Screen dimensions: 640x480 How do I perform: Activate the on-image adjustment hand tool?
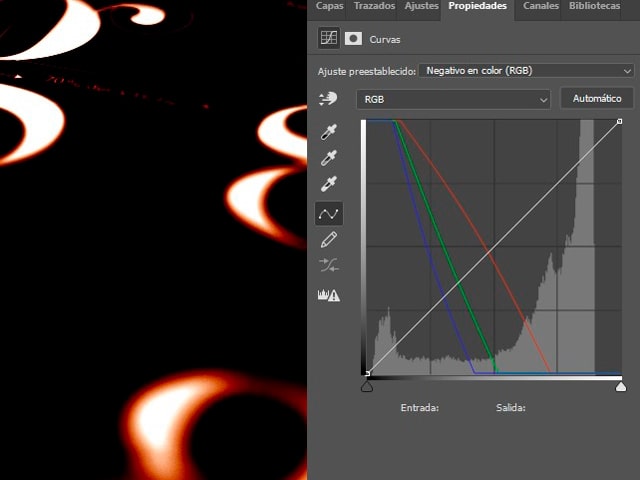328,99
